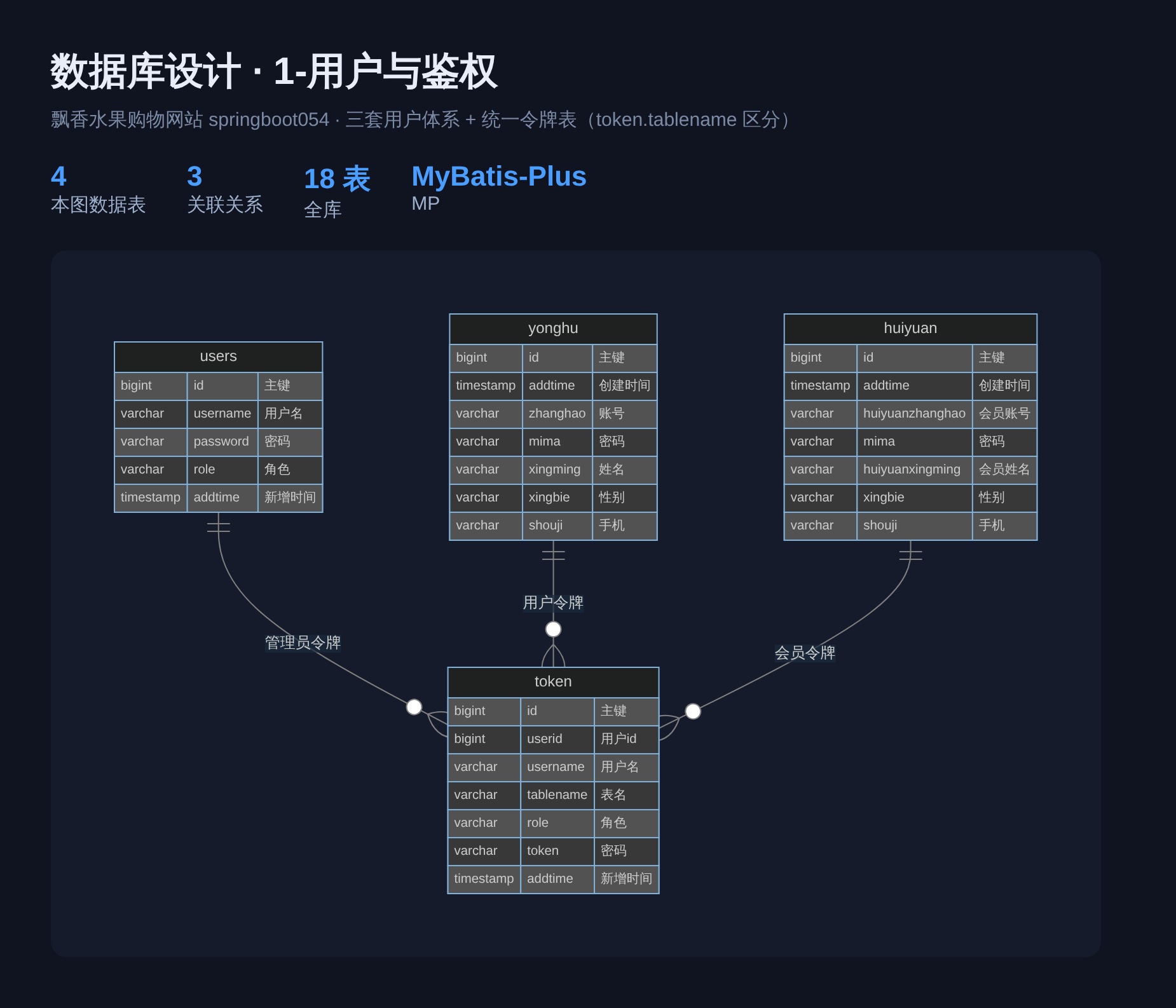
Task: Click the 18 表 statistic
Action: (337, 179)
